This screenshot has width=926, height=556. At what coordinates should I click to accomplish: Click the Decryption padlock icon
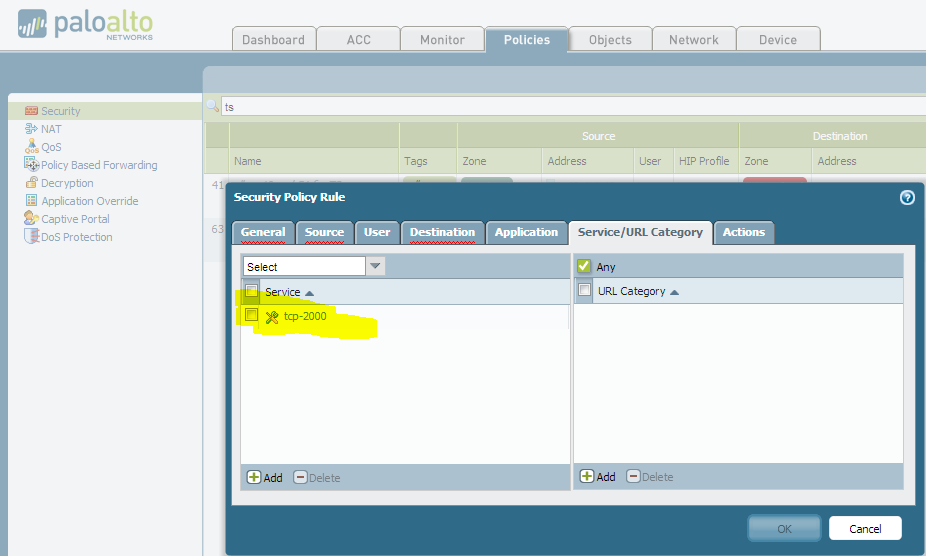31,182
